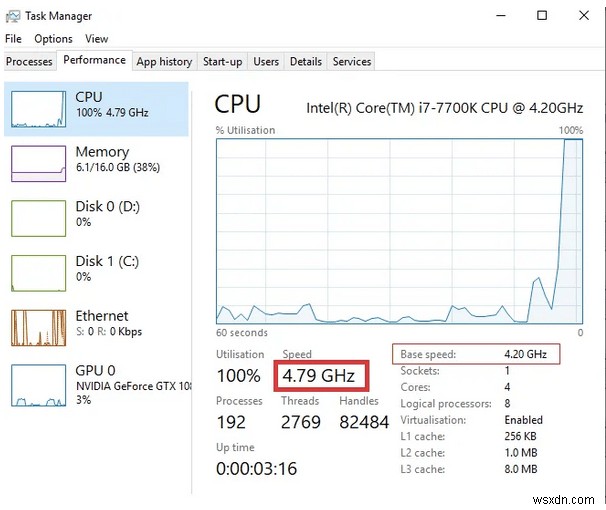Click the Disk 0 (D:) graph icon
This screenshot has height=510, width=606.
[x=38, y=217]
